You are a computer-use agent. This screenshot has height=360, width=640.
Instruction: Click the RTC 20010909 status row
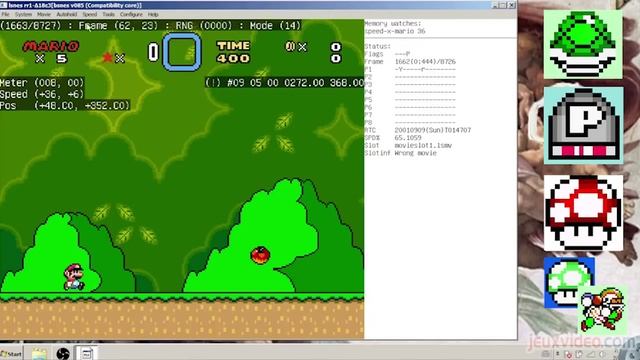click(x=418, y=130)
